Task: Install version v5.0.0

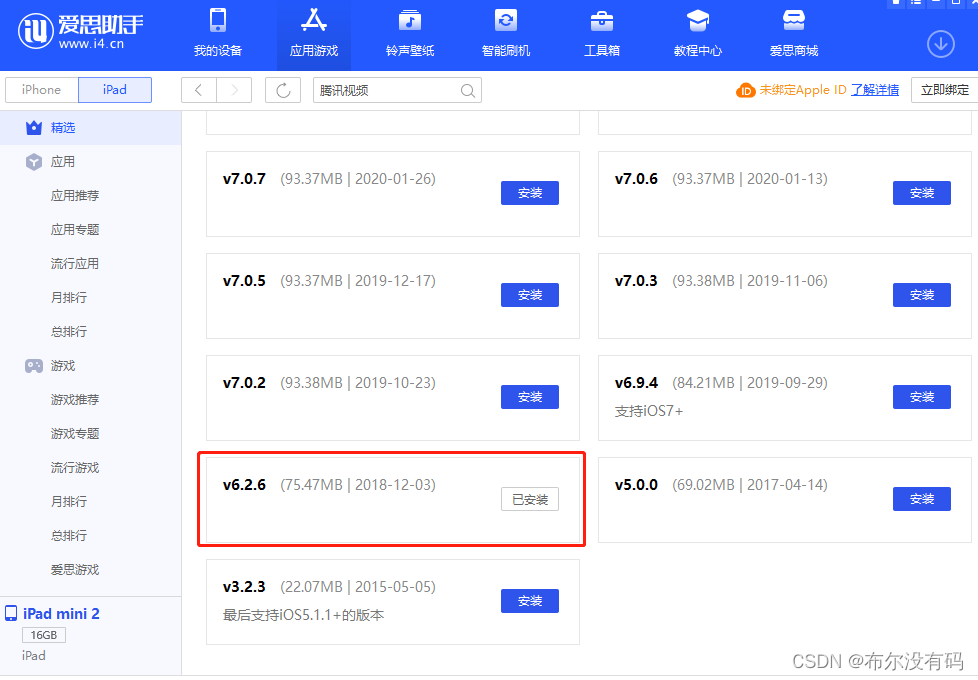Action: [922, 499]
